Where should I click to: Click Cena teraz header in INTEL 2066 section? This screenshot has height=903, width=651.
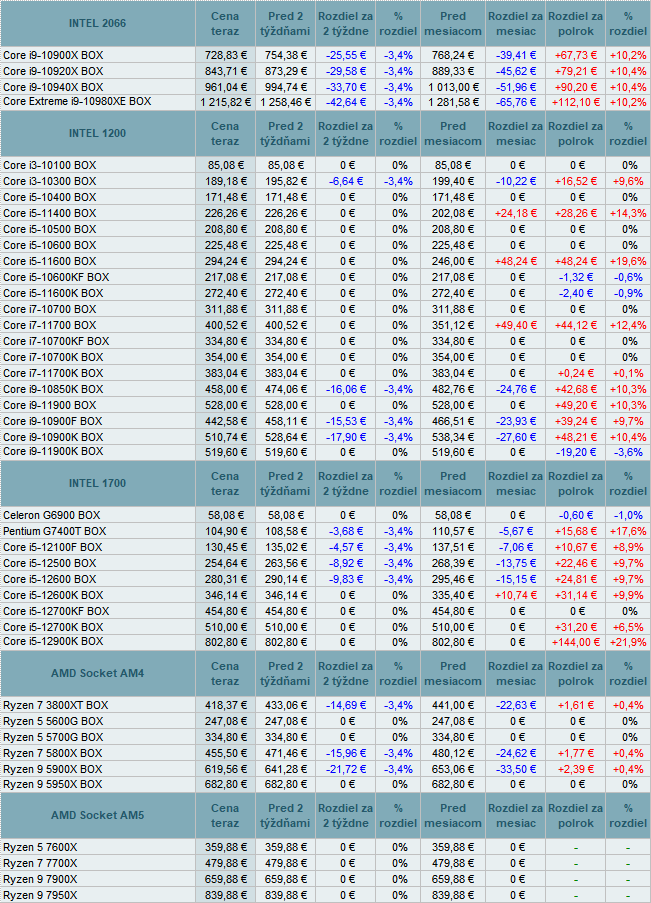coord(225,24)
